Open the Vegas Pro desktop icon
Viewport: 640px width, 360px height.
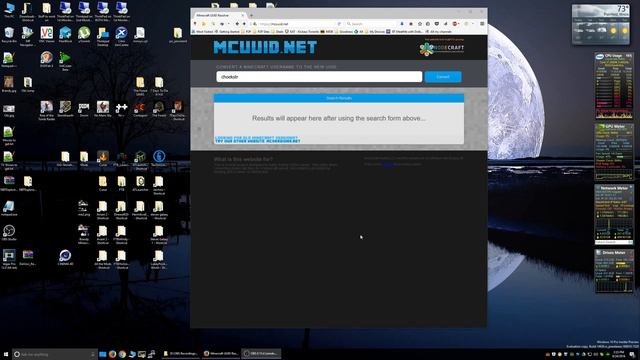coord(9,259)
